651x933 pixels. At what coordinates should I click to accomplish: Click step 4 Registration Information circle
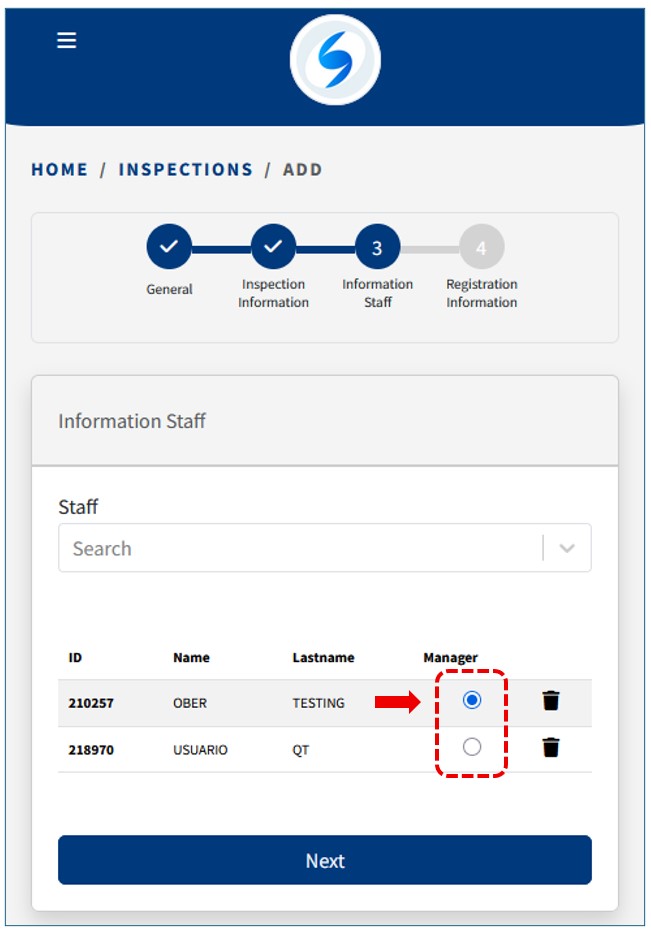click(481, 247)
